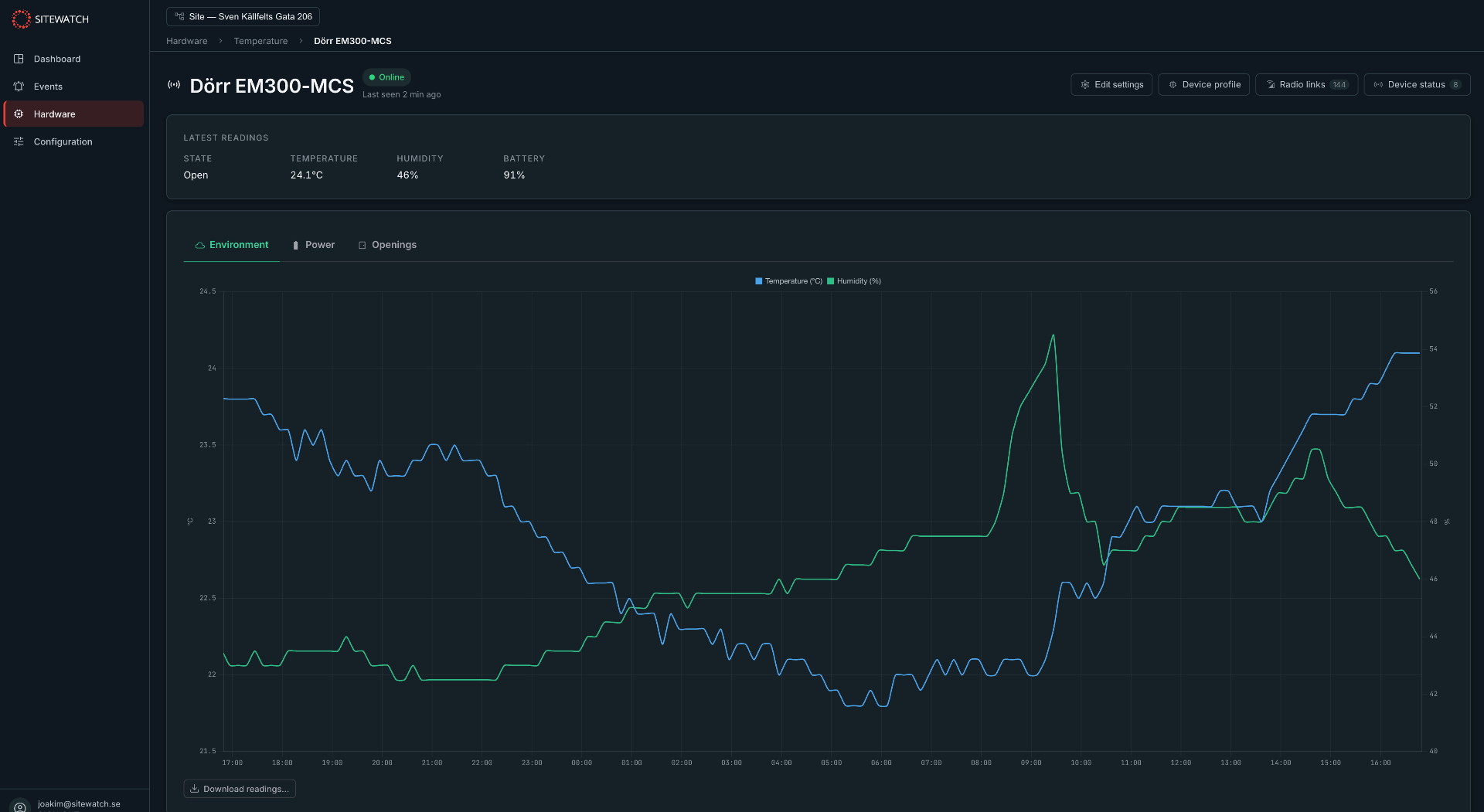Screen dimensions: 1484x812
Task: Click the Last seen 2 min ago text
Action: [402, 94]
